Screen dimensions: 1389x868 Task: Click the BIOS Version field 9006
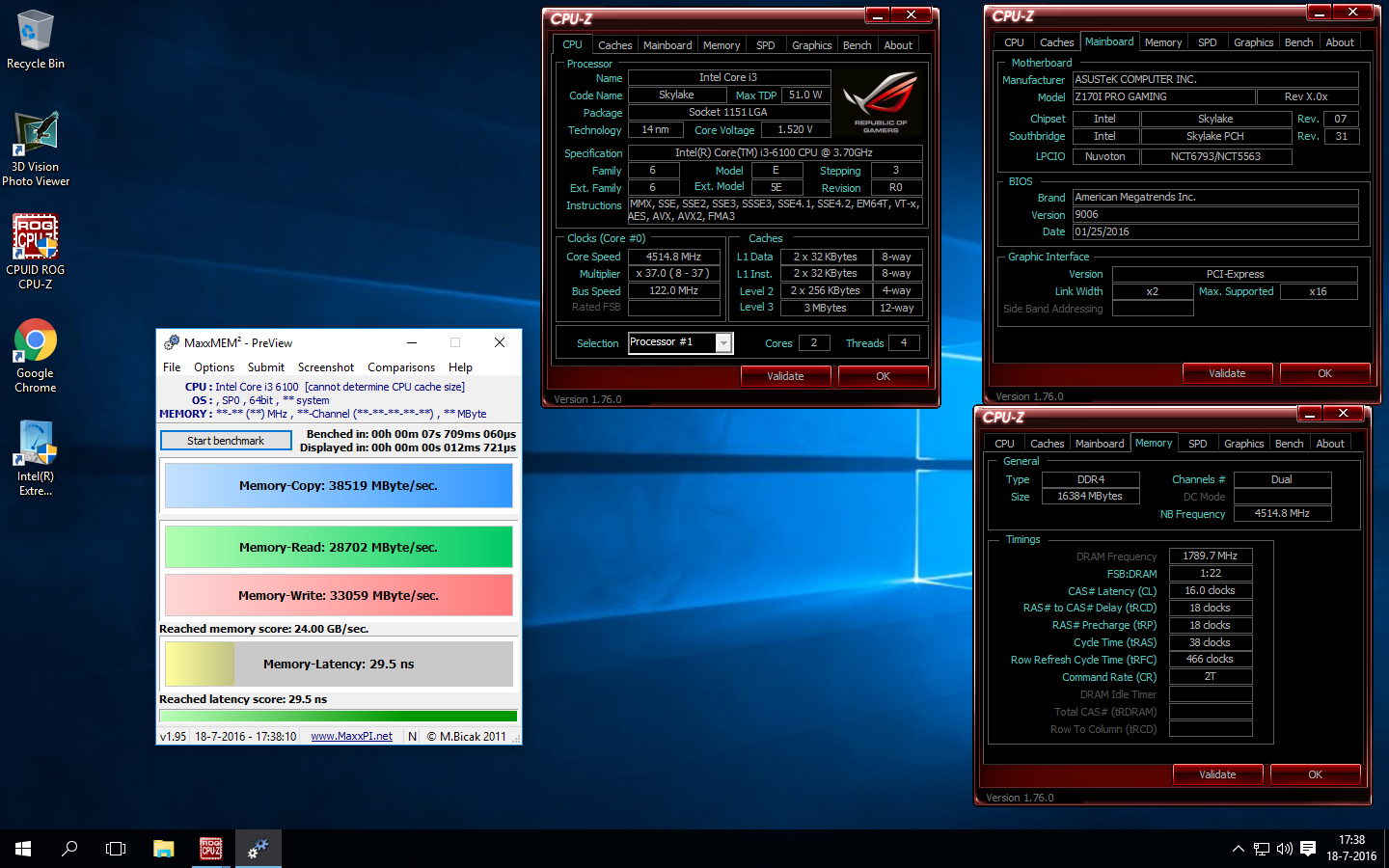pyautogui.click(x=1215, y=215)
